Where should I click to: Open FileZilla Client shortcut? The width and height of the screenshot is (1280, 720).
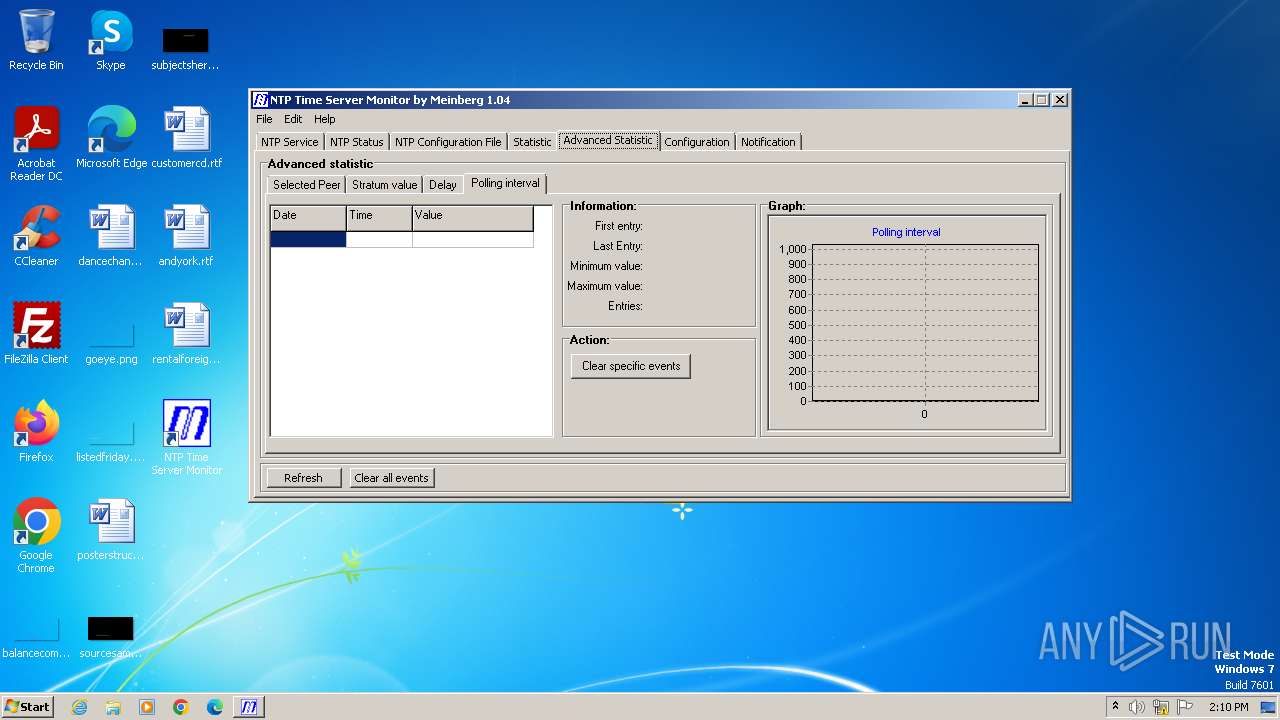click(36, 334)
